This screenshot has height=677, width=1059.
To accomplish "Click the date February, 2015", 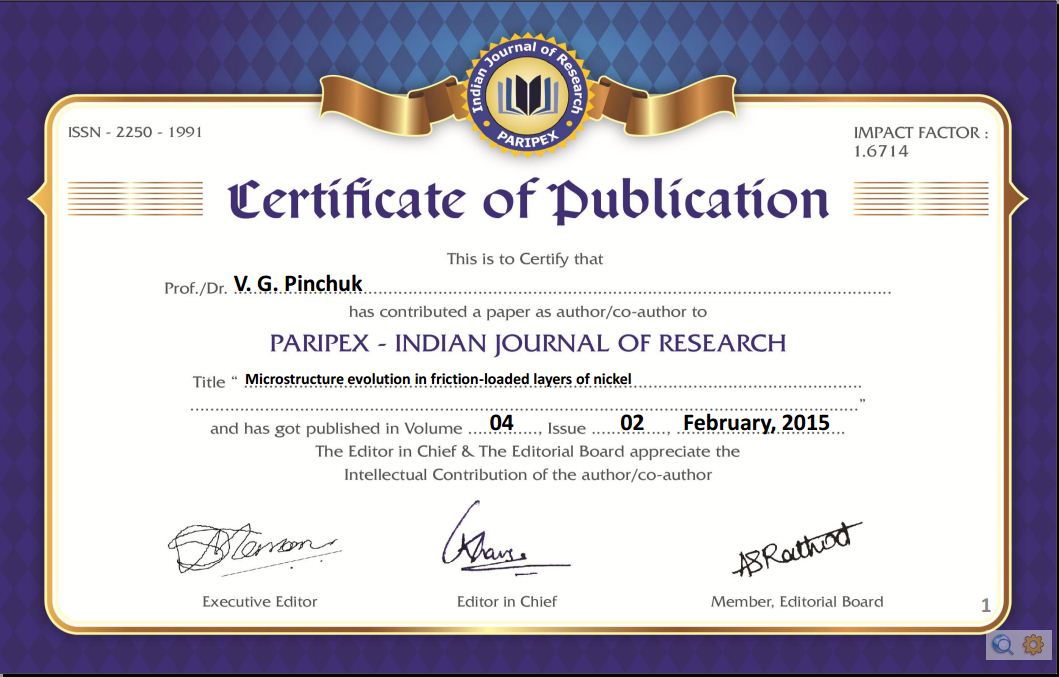I will tap(756, 423).
